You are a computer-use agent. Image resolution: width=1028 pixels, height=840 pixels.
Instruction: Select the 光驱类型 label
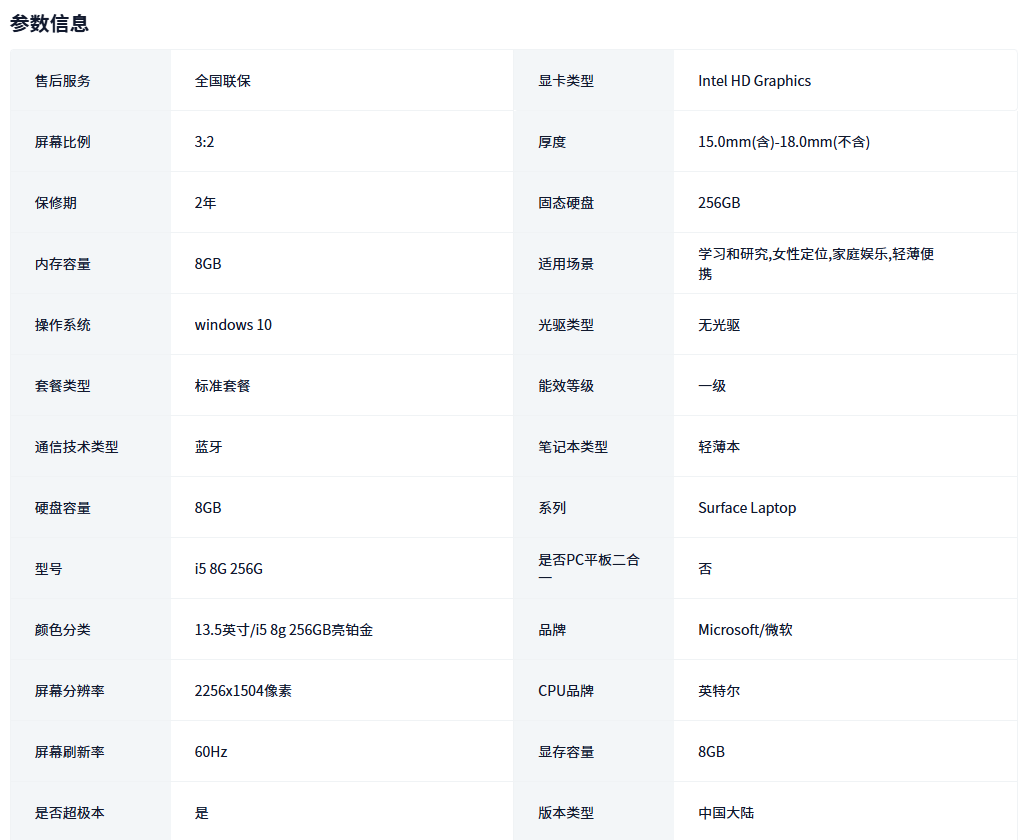[566, 325]
